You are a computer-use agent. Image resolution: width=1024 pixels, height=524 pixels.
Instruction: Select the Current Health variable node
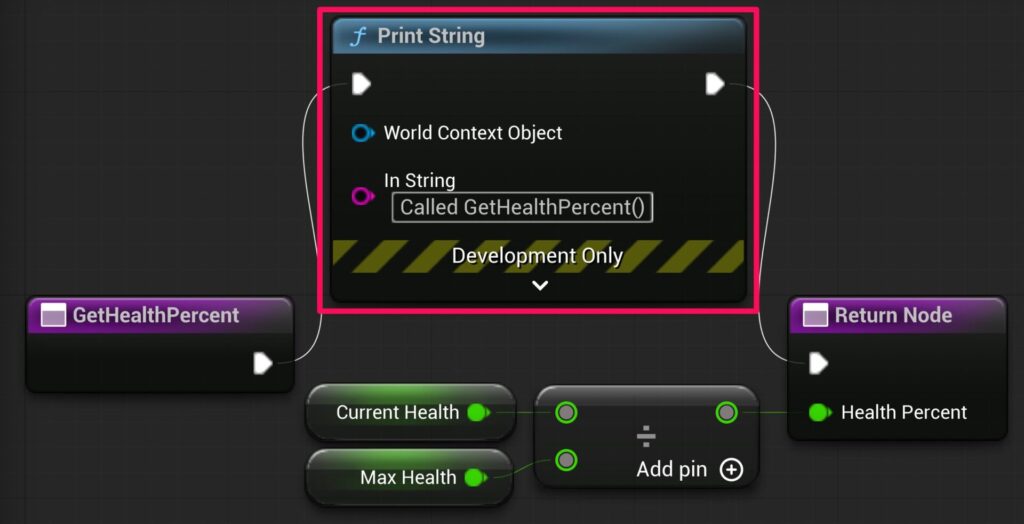pos(410,412)
